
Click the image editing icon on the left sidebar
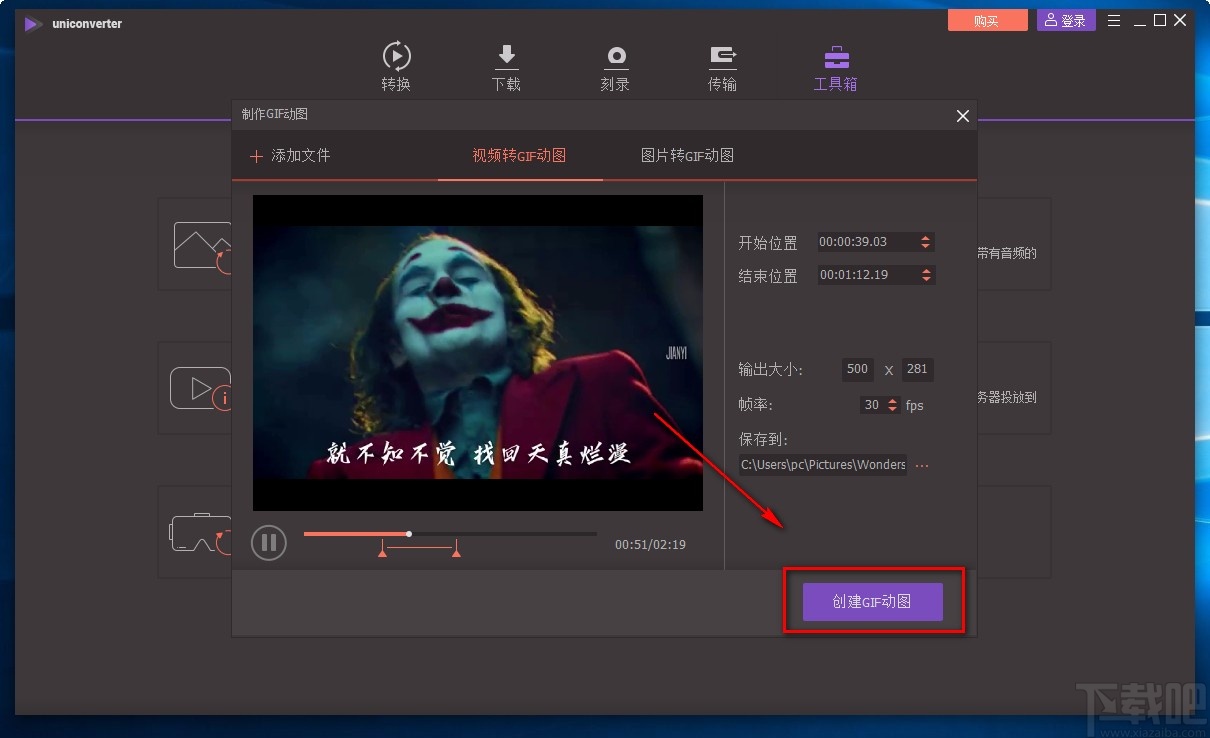pos(203,245)
